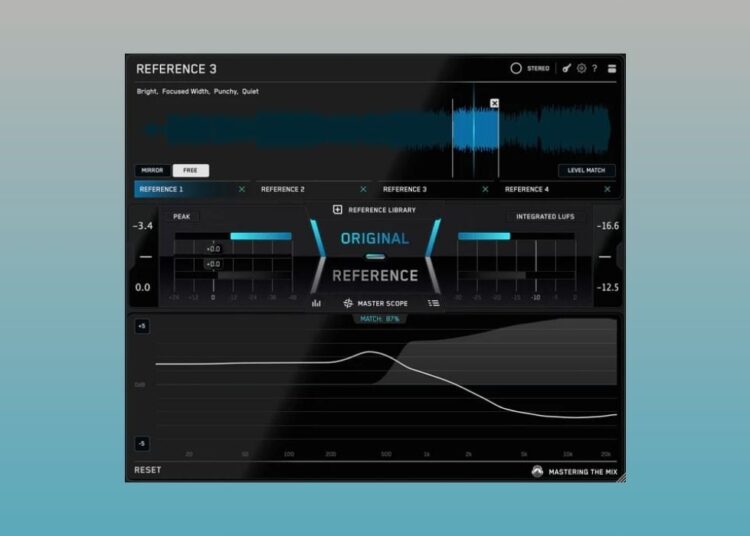Click the window corner grip at the bottom right
Viewport: 750px width, 536px height.
coord(621,478)
